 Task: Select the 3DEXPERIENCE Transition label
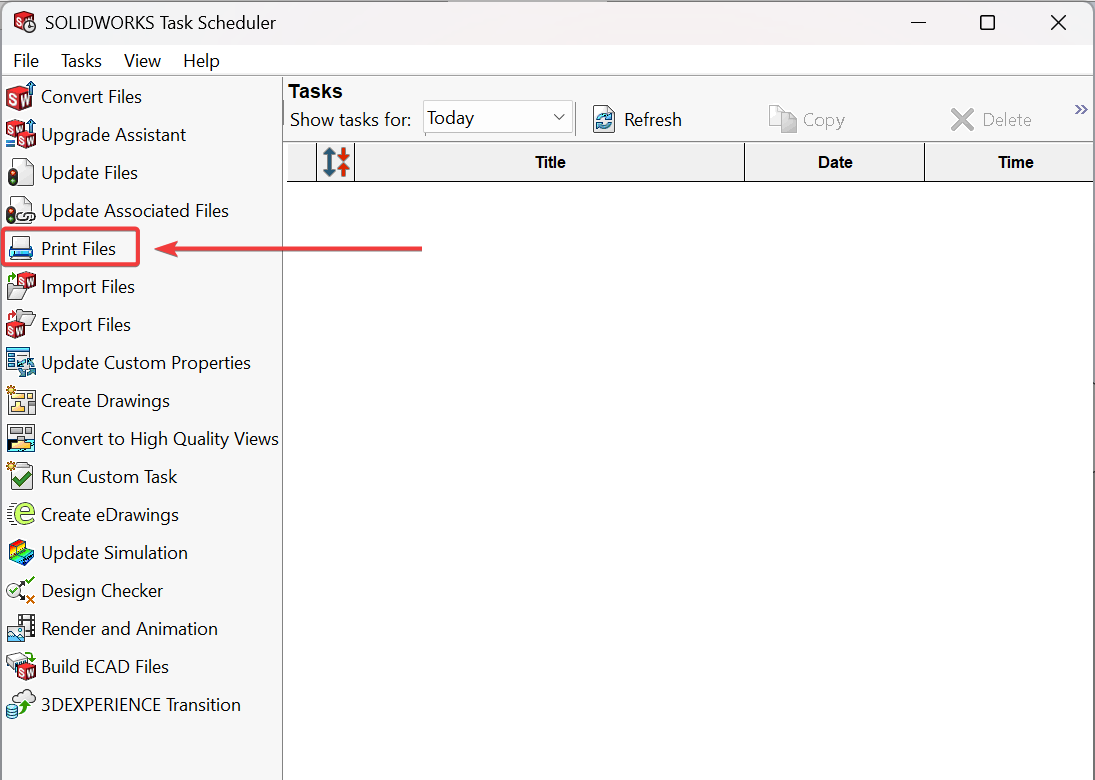[141, 705]
